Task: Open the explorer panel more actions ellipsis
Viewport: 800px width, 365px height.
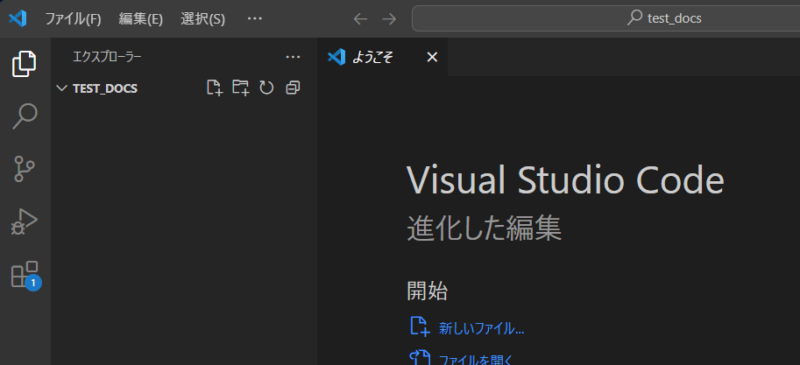Action: tap(292, 57)
